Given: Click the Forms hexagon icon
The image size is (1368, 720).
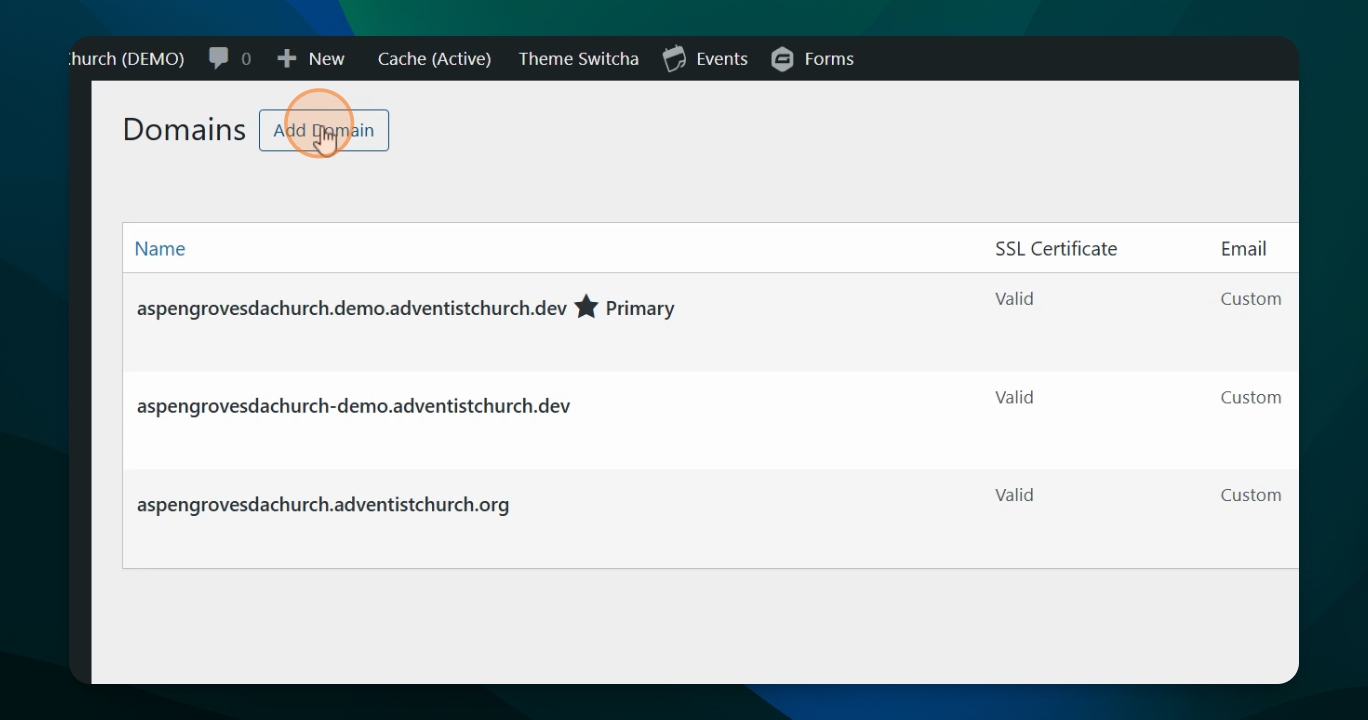Looking at the screenshot, I should (782, 59).
